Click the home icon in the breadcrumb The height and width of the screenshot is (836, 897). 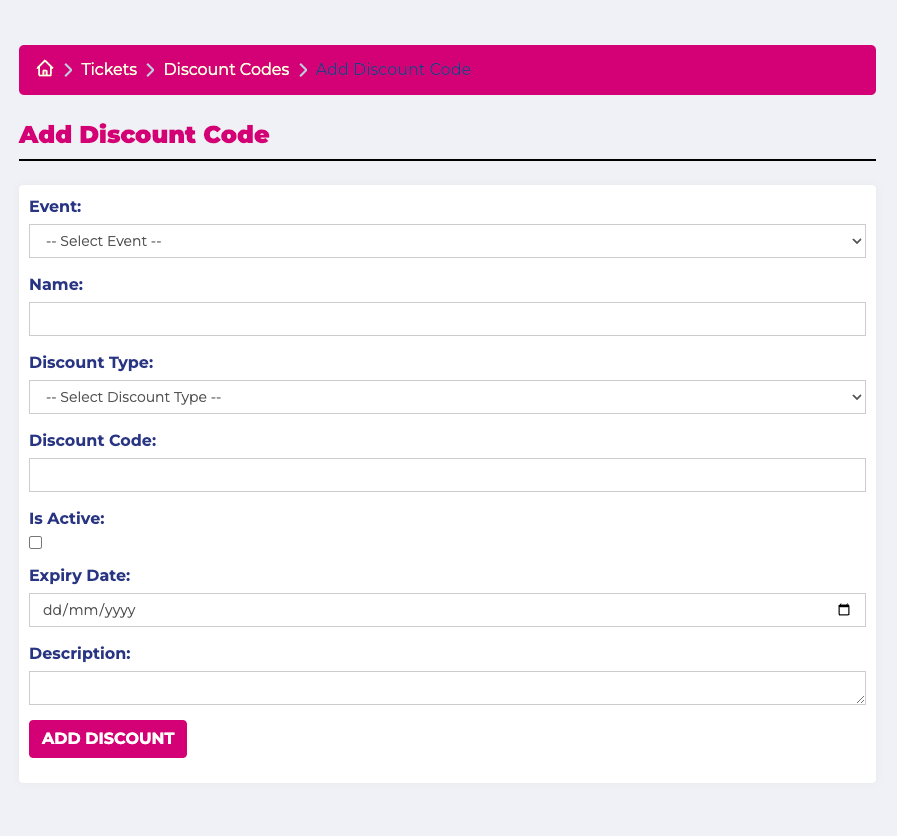tap(45, 68)
